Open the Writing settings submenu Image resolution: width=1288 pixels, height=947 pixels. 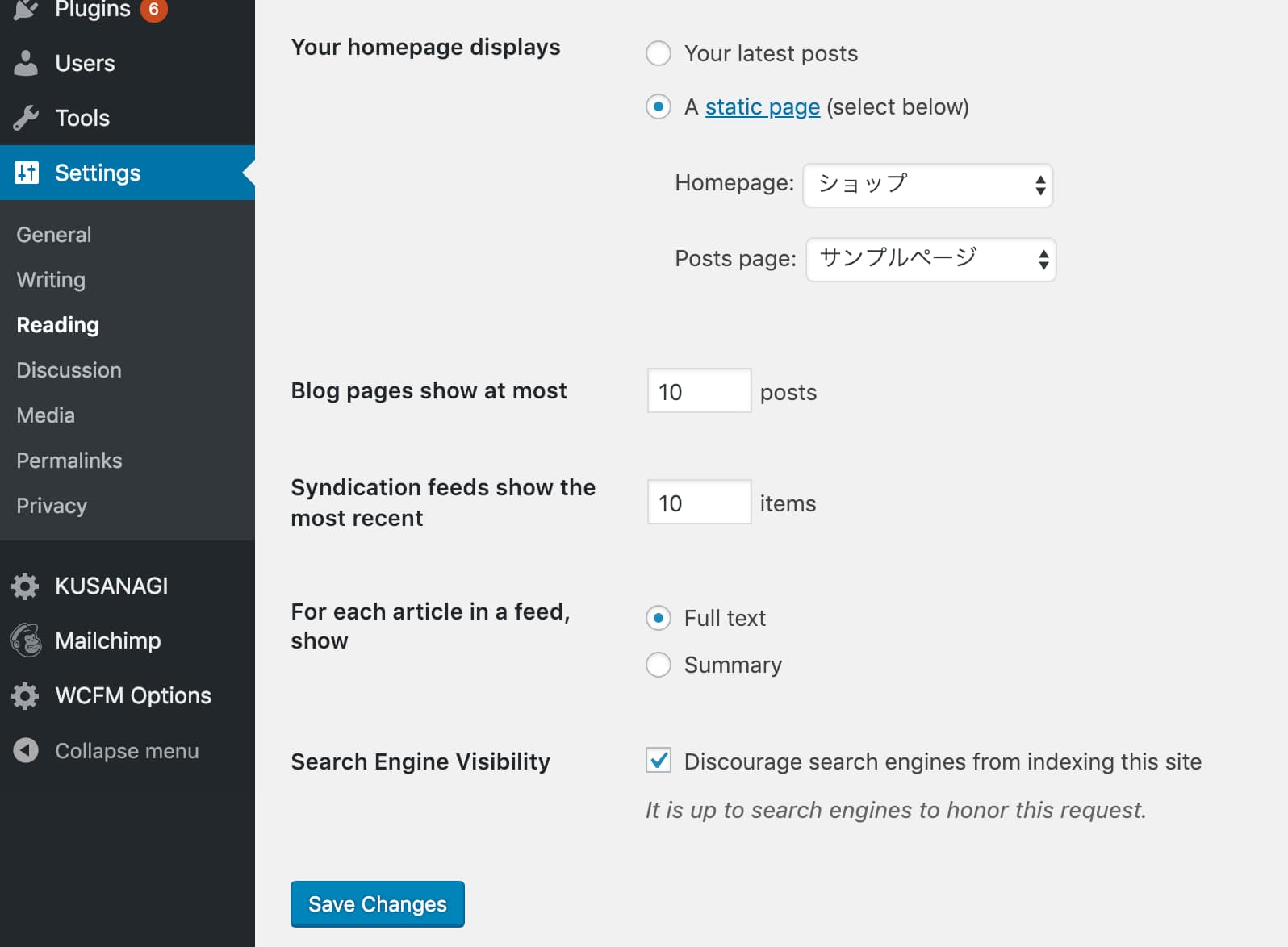point(51,280)
